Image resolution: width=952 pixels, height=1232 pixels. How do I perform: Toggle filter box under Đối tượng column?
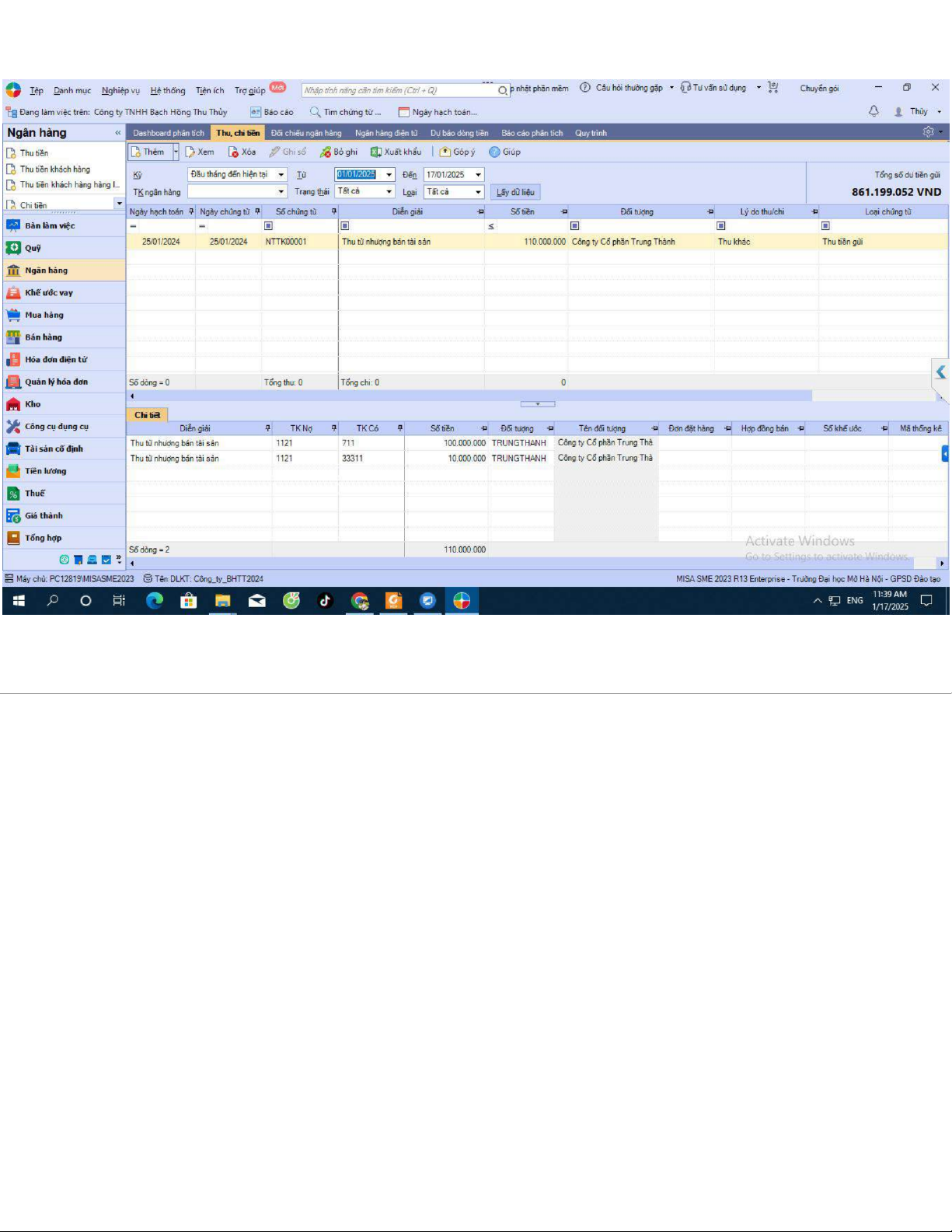click(575, 226)
